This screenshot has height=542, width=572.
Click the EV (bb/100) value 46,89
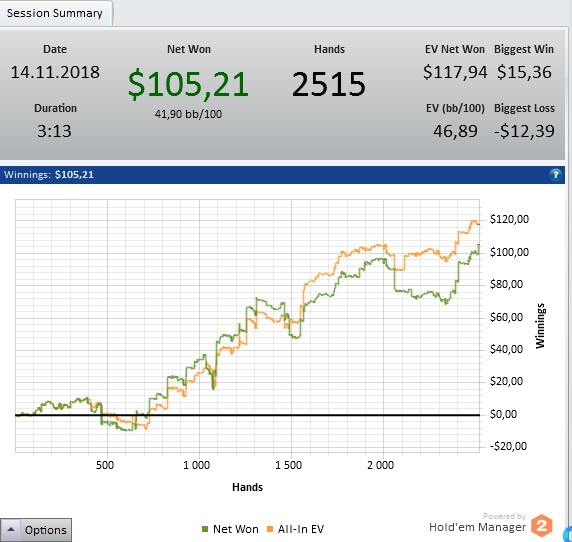(x=455, y=131)
